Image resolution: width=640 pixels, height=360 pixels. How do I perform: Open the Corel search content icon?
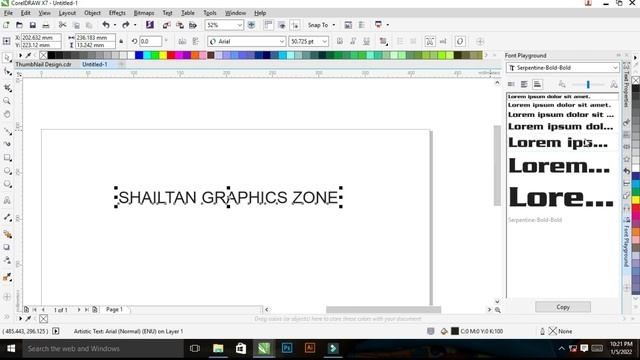tap(150, 25)
